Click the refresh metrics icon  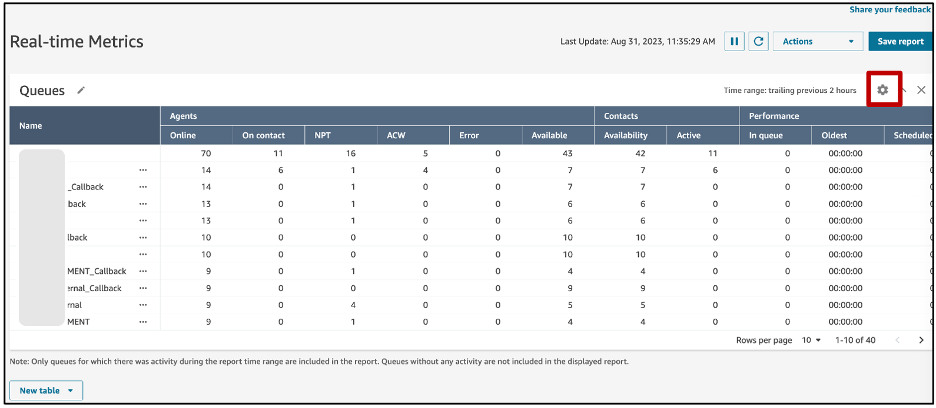point(759,42)
